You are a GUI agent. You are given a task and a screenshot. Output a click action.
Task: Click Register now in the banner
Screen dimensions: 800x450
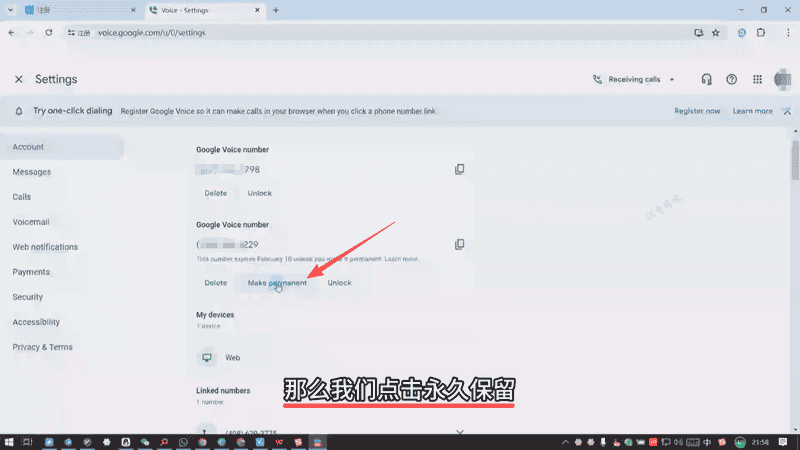pyautogui.click(x=697, y=111)
